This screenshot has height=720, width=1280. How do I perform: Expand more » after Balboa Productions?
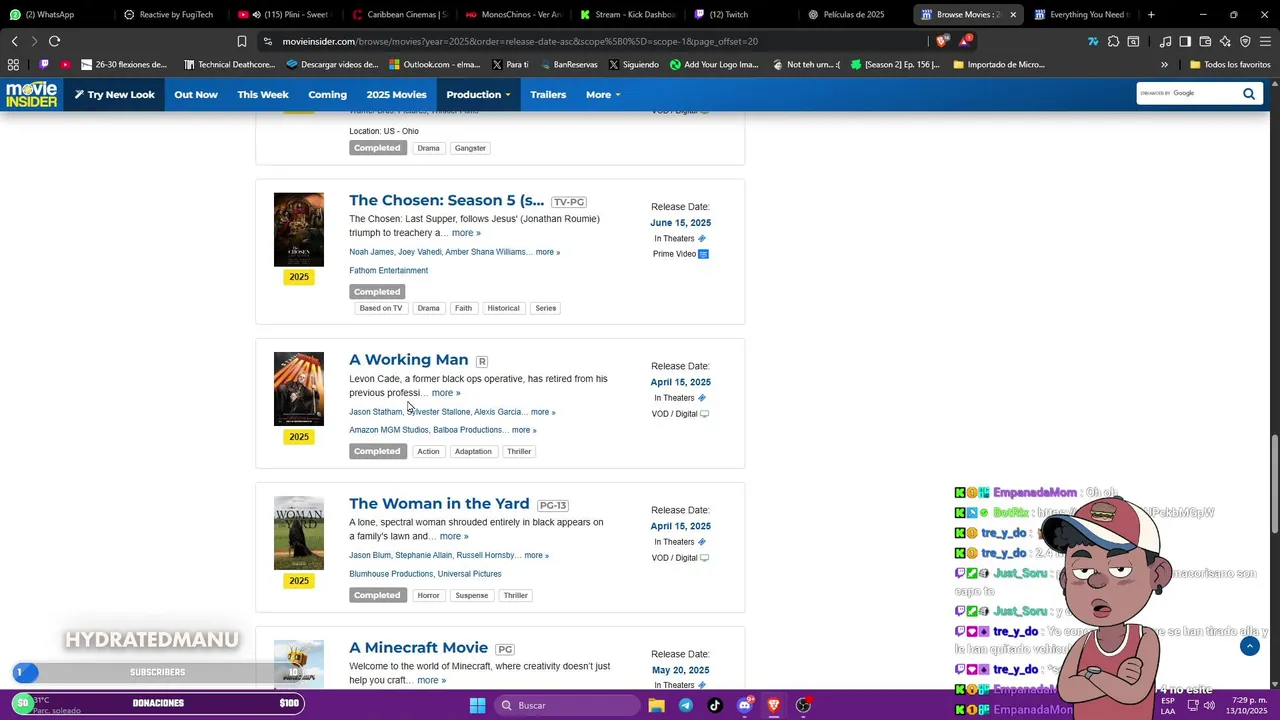tap(524, 430)
